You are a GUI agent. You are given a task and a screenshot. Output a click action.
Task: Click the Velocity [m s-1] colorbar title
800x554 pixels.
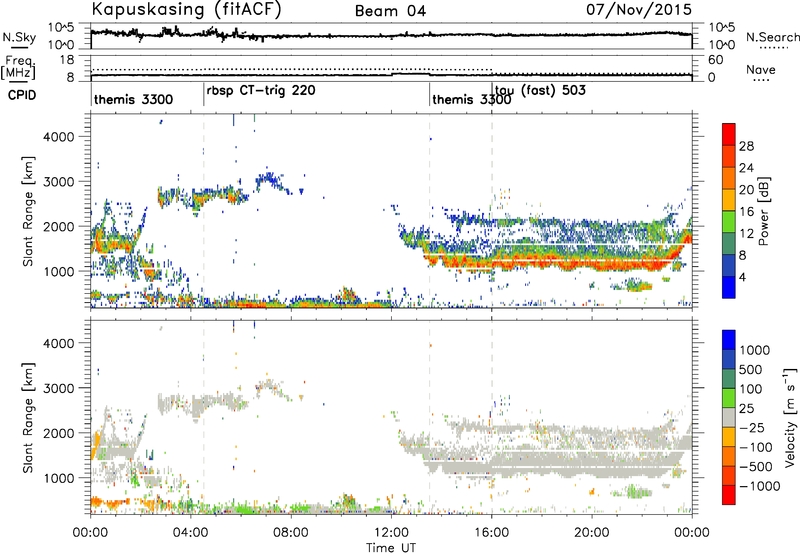pyautogui.click(x=790, y=417)
